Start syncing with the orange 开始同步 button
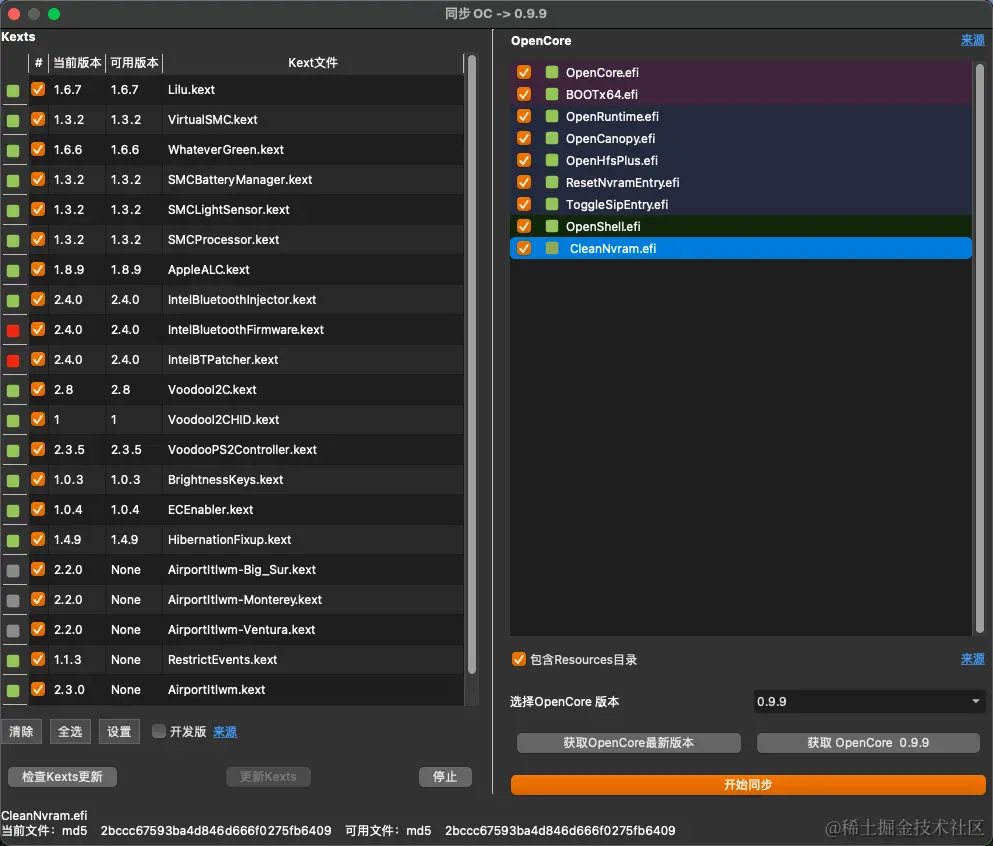Image resolution: width=993 pixels, height=846 pixels. point(748,785)
